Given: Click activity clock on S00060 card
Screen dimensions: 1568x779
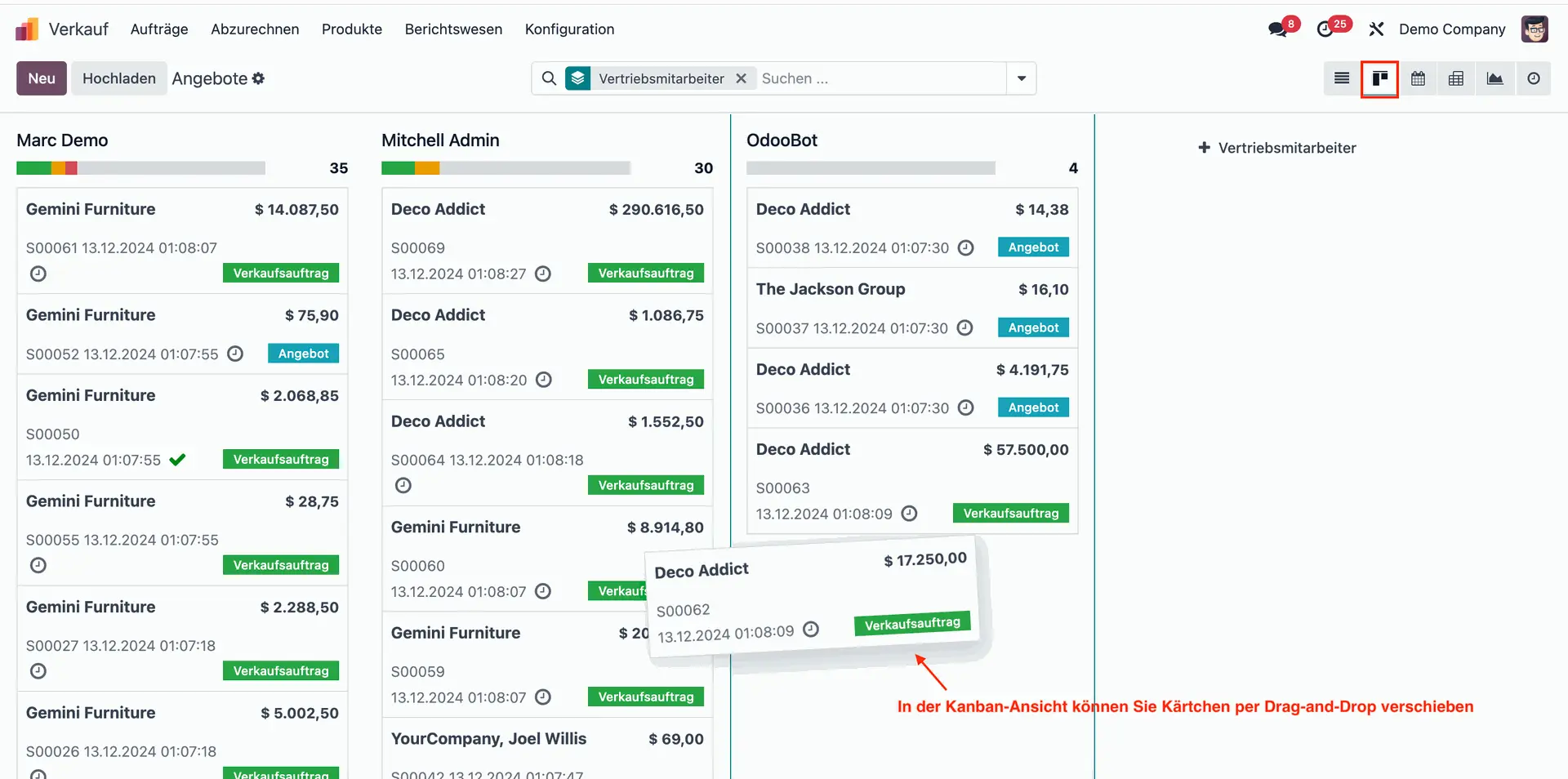Looking at the screenshot, I should pos(543,591).
